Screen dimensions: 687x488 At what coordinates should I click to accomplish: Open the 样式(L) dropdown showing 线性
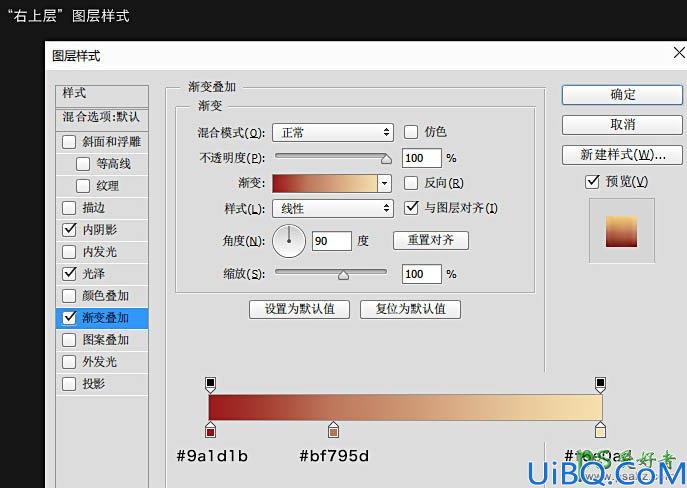click(333, 209)
